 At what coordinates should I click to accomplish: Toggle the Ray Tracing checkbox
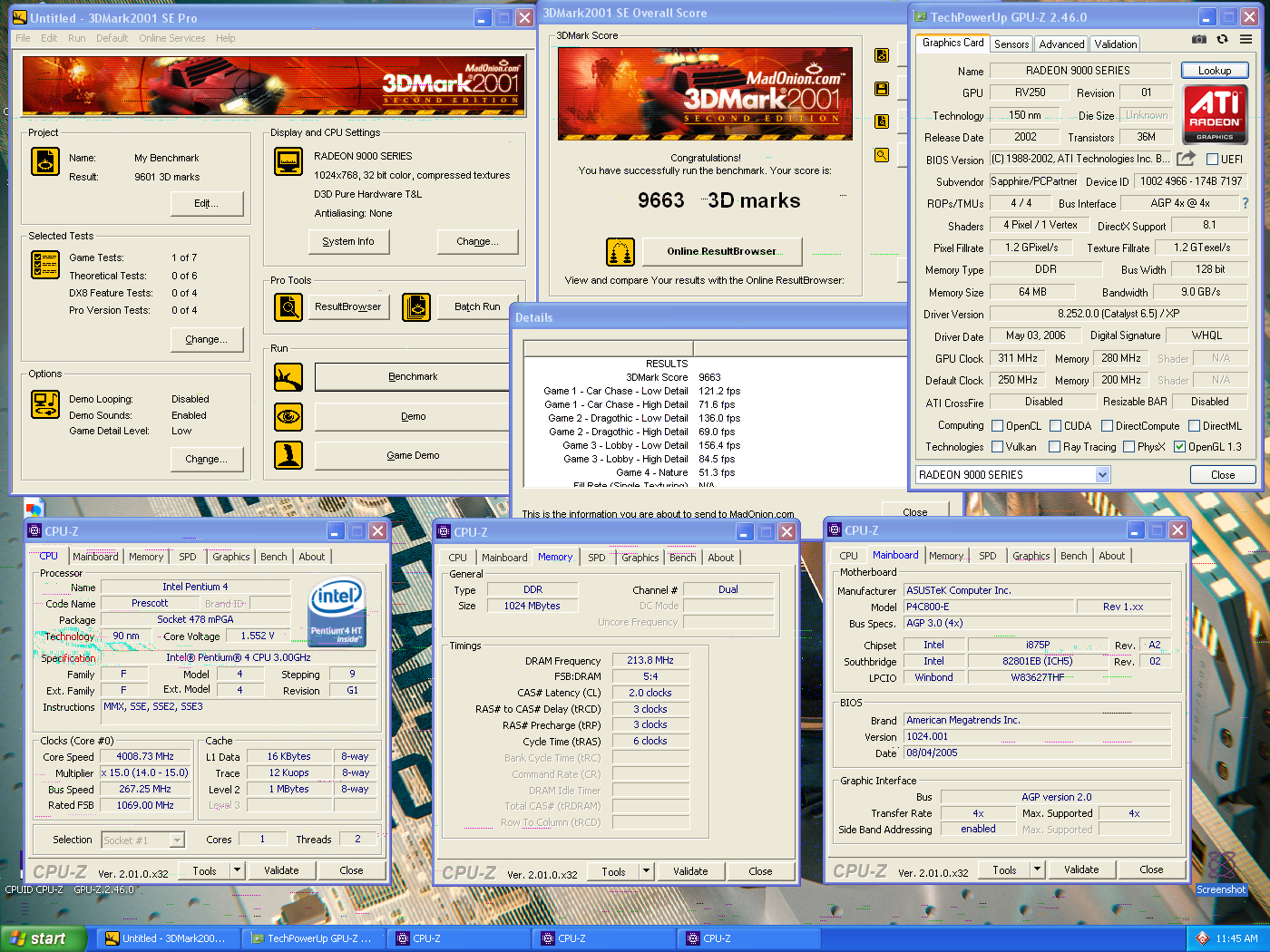point(1054,447)
